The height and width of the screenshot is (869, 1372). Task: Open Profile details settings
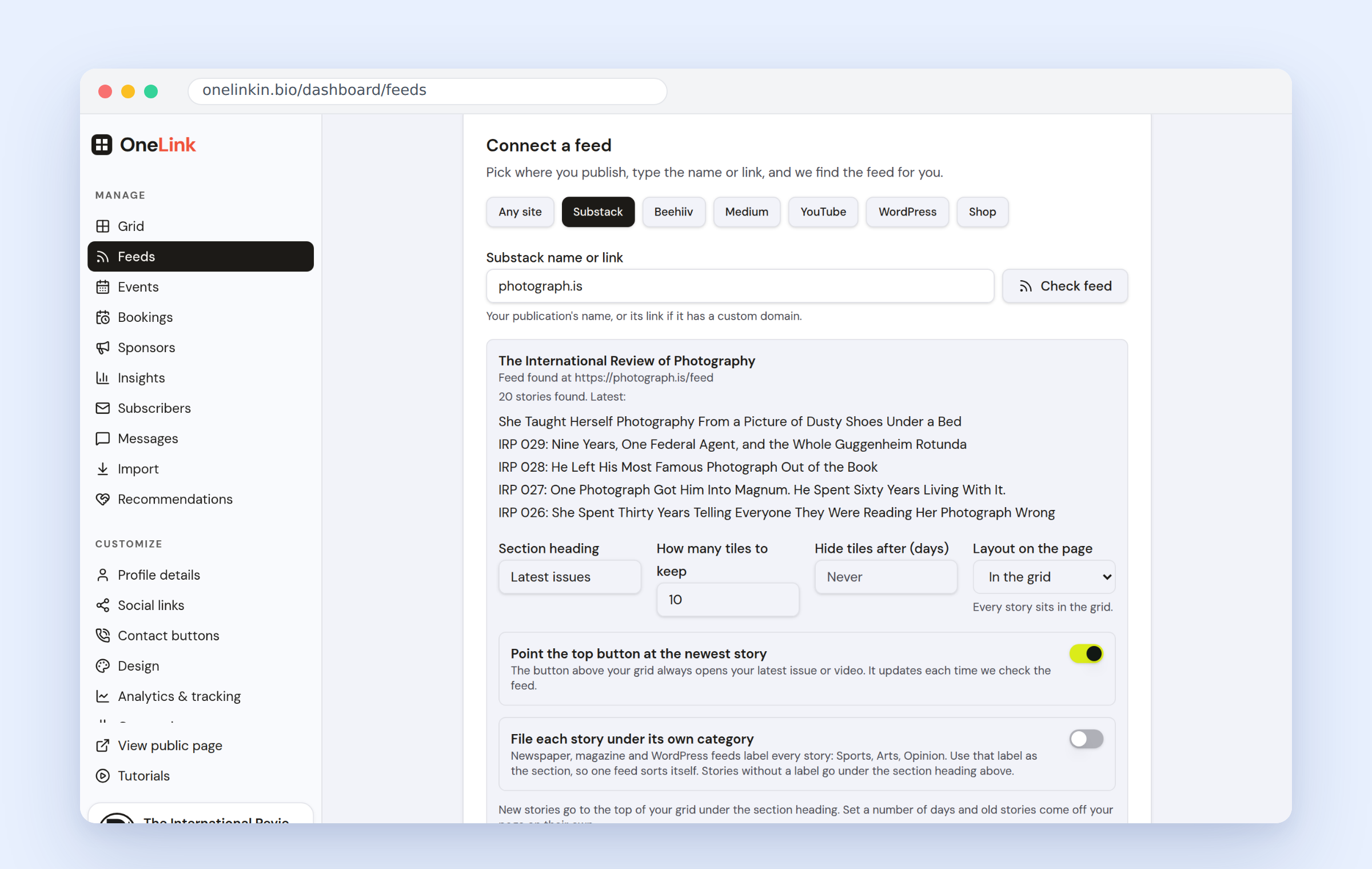pos(201,575)
